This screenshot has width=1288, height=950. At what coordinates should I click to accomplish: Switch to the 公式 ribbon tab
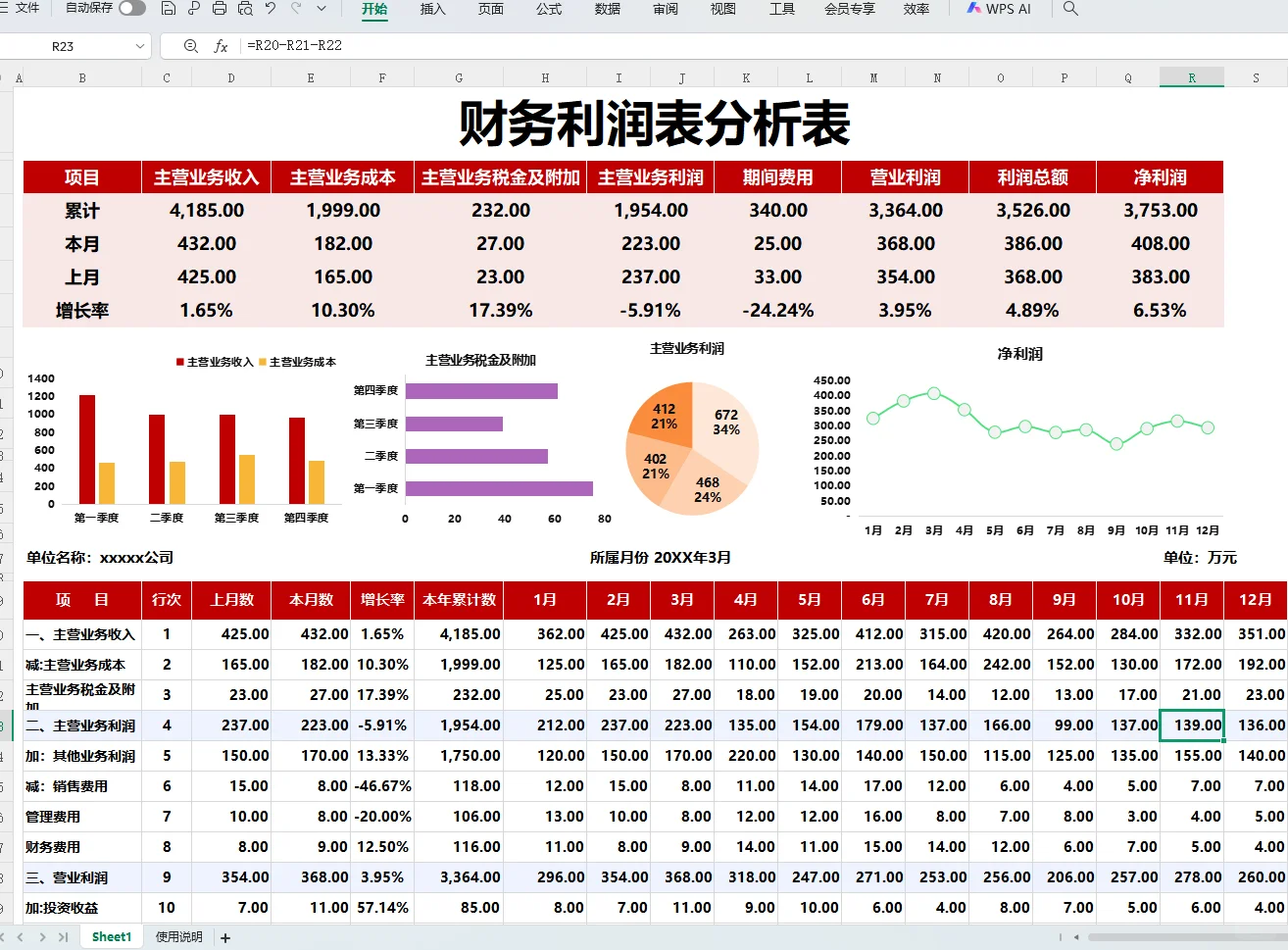(549, 9)
